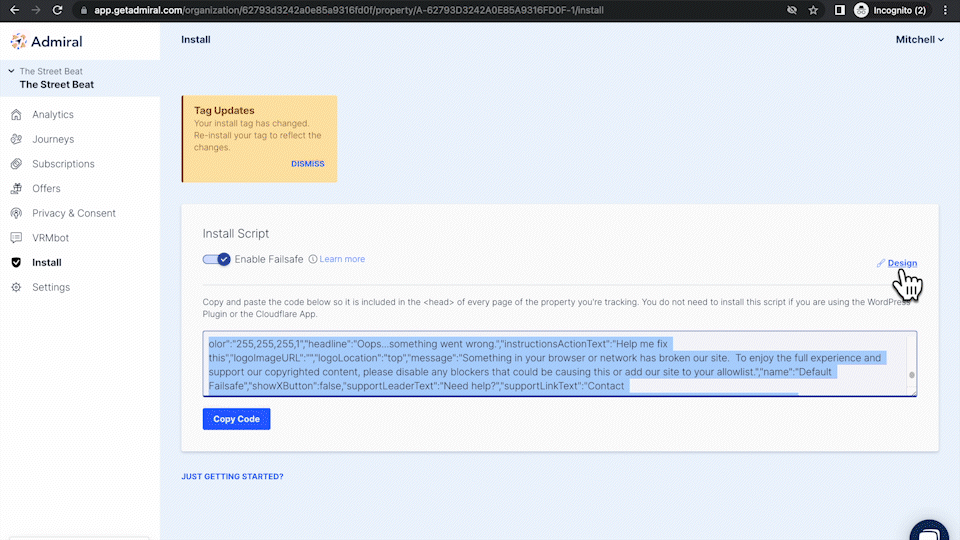Click the Install Script heading

(x=236, y=233)
